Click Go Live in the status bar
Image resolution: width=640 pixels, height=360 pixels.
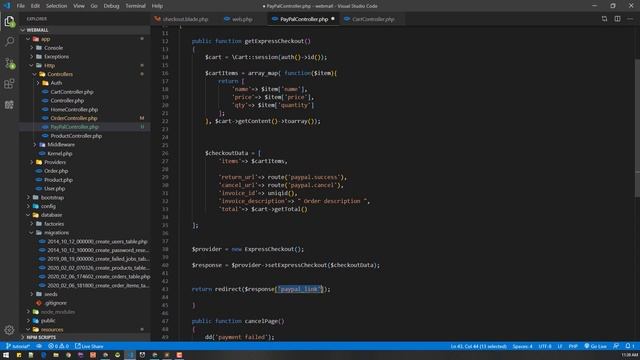click(x=595, y=346)
